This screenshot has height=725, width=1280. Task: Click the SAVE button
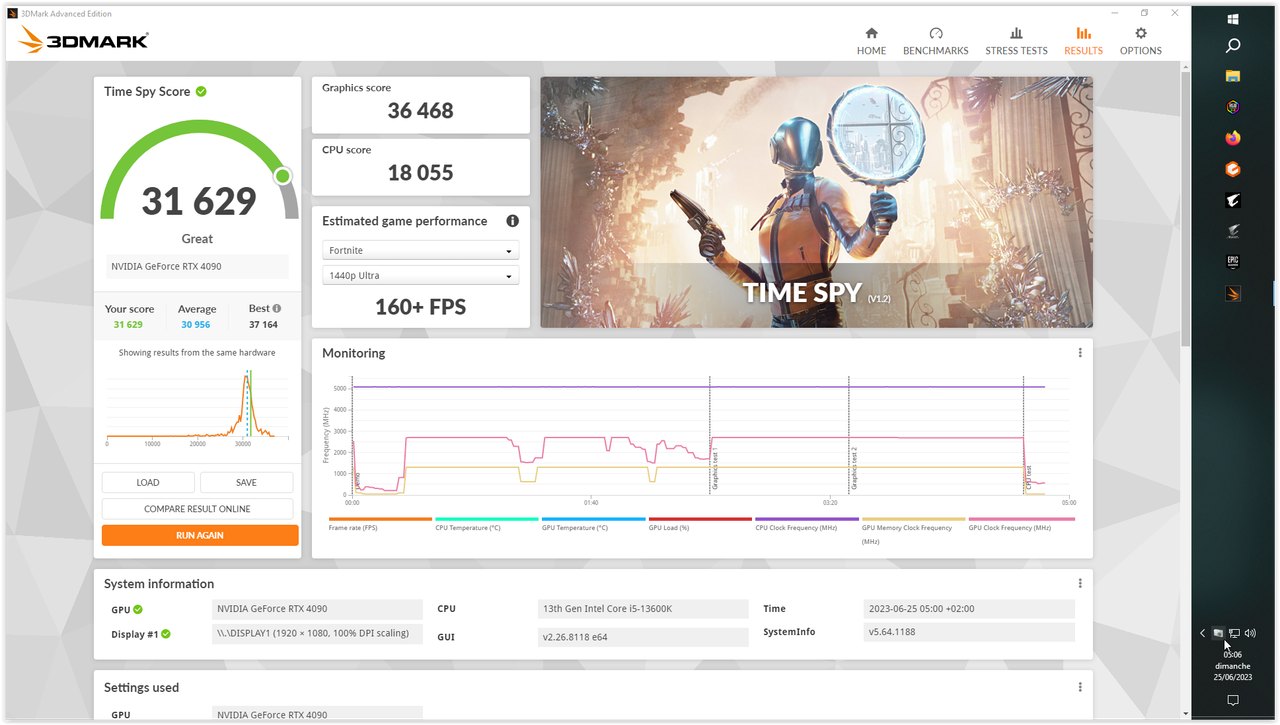point(246,482)
